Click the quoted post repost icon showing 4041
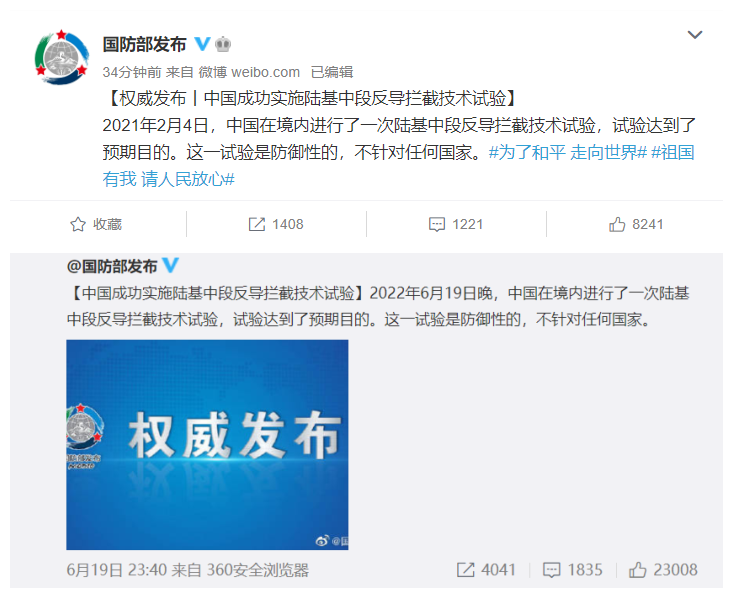Viewport: 733px width, 598px height. [486, 570]
